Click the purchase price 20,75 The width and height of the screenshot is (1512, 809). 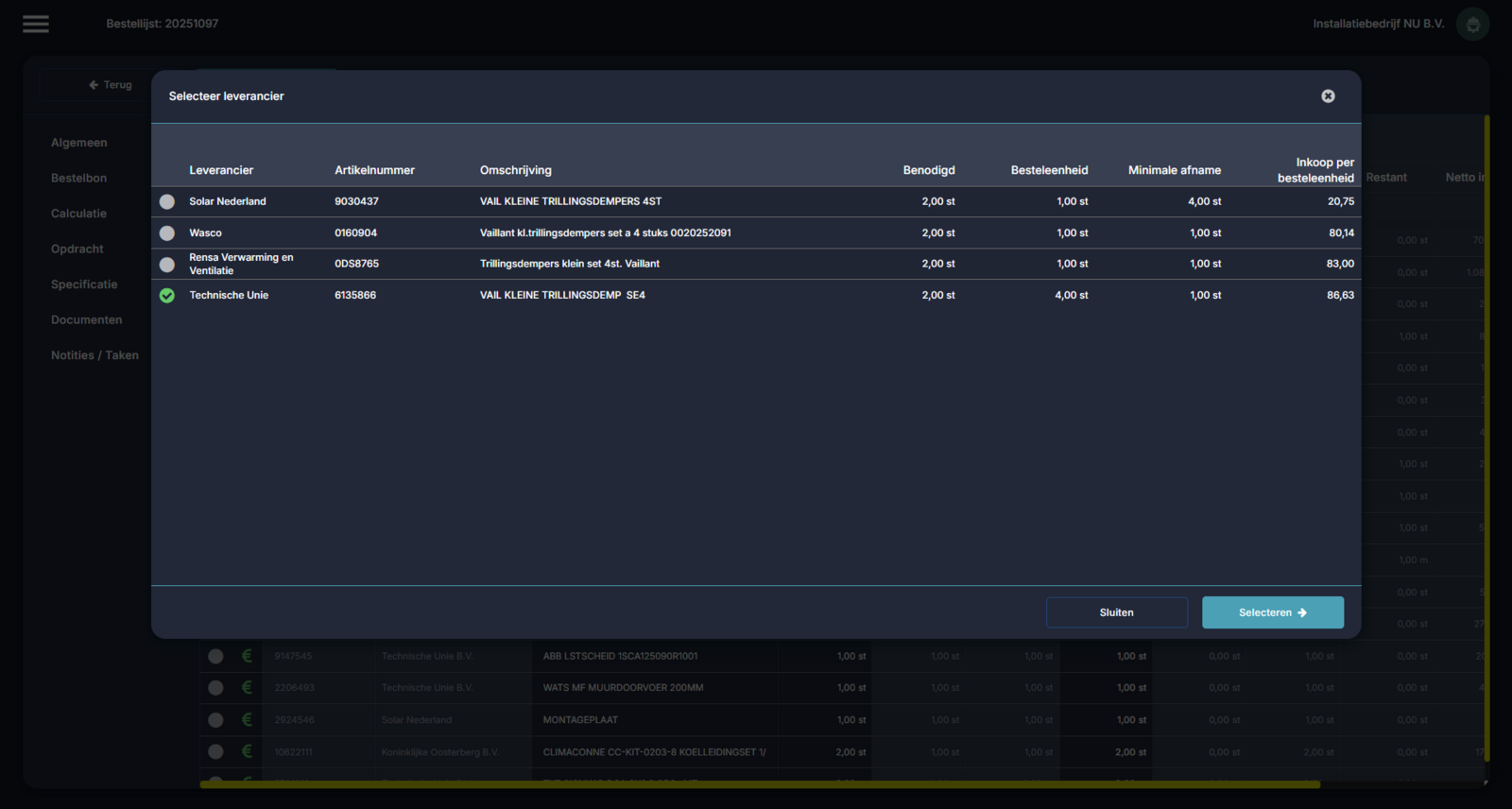pos(1341,201)
